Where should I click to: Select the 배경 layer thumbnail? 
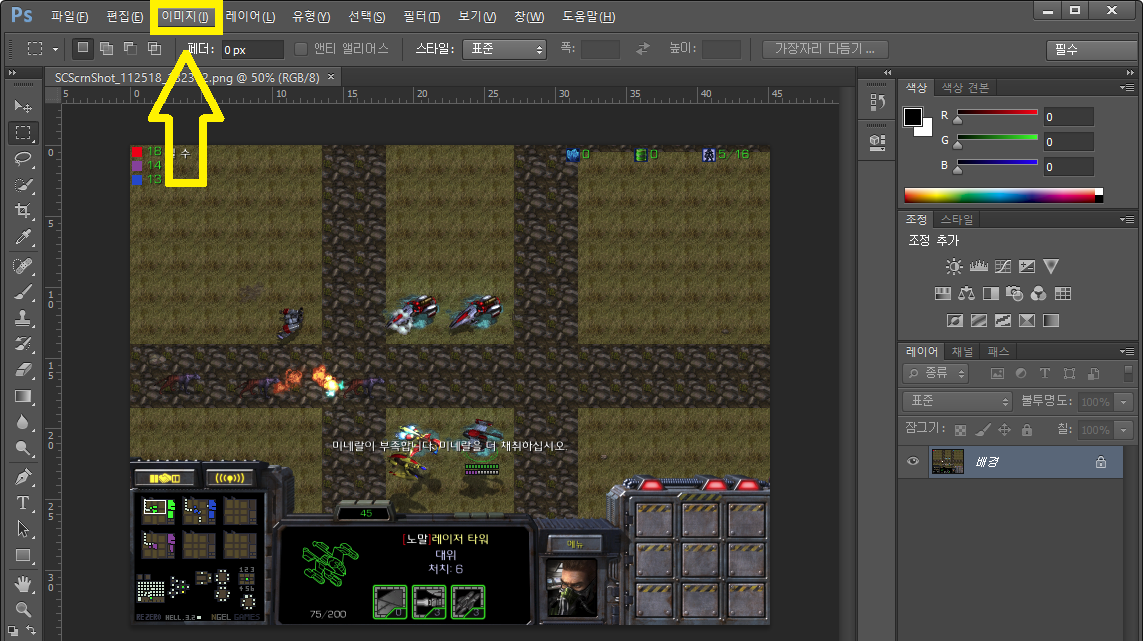948,462
